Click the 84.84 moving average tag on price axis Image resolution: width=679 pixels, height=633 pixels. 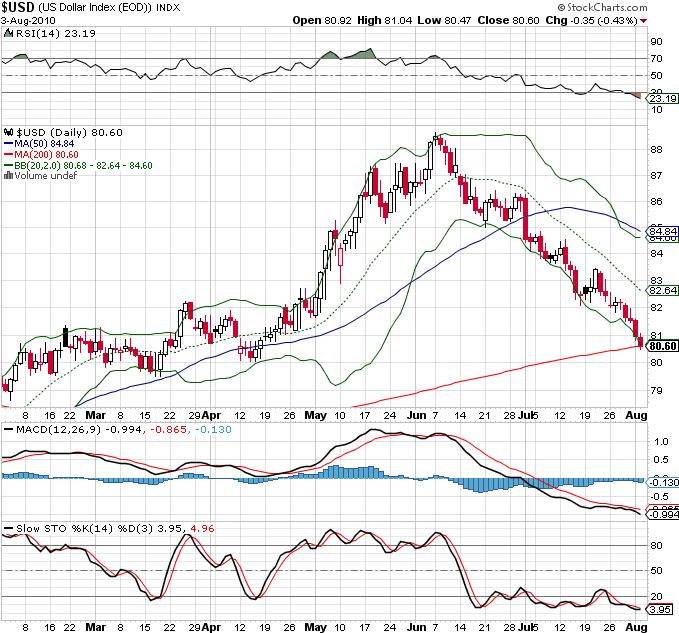pyautogui.click(x=663, y=231)
